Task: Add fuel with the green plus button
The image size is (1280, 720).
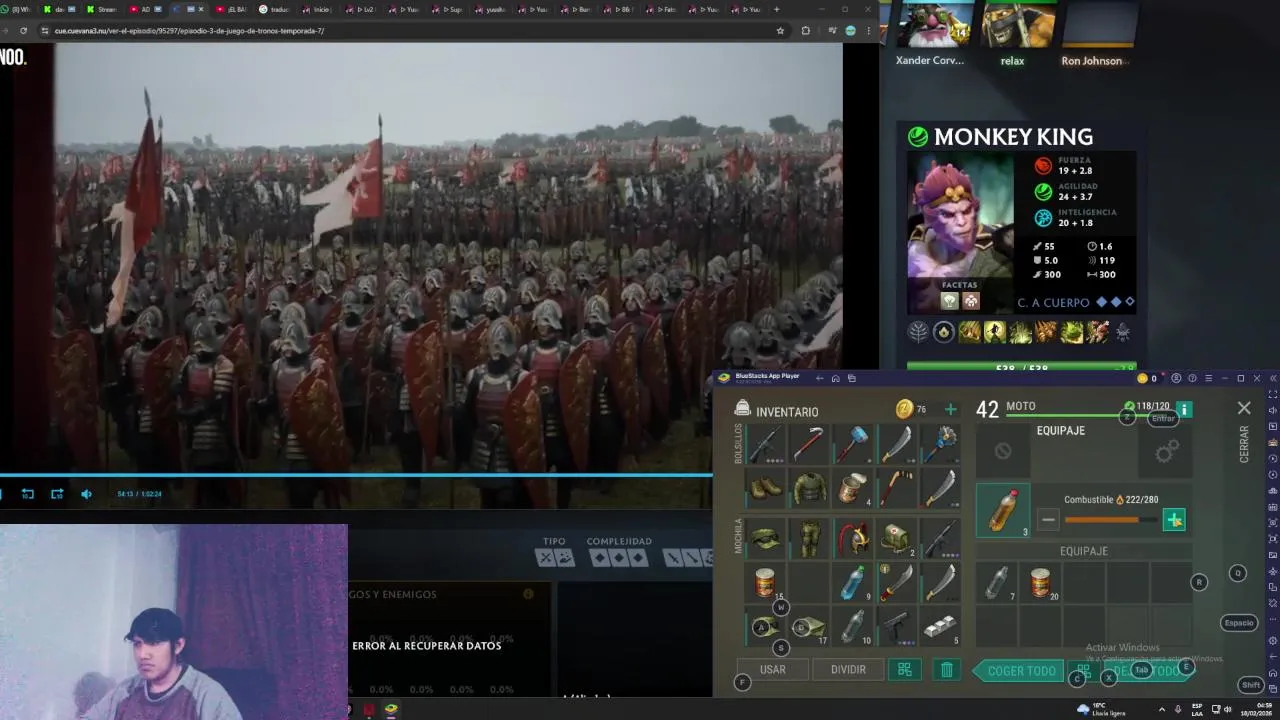Action: pos(1174,519)
